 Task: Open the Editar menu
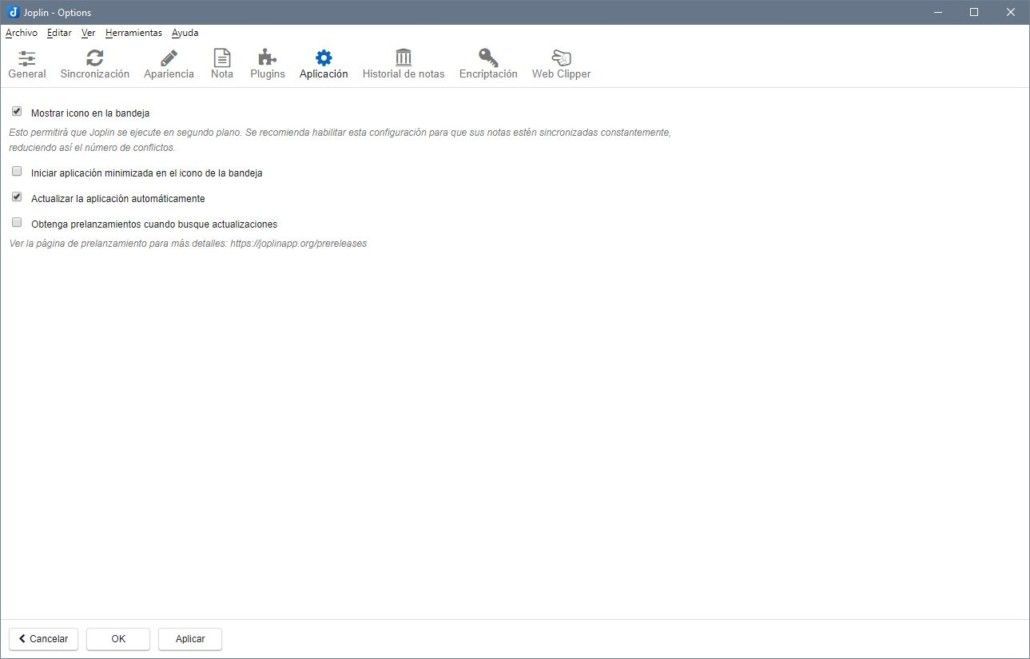[x=59, y=33]
